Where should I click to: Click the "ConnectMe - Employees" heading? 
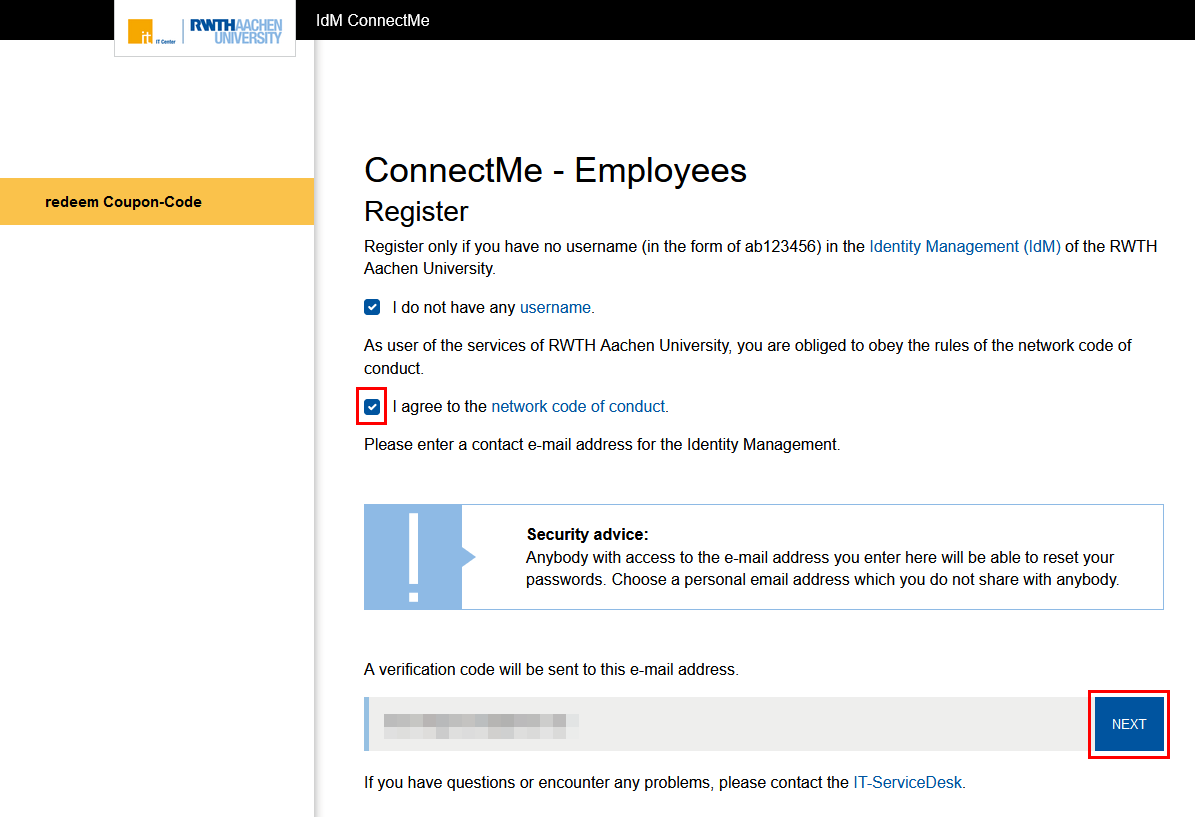click(x=555, y=170)
